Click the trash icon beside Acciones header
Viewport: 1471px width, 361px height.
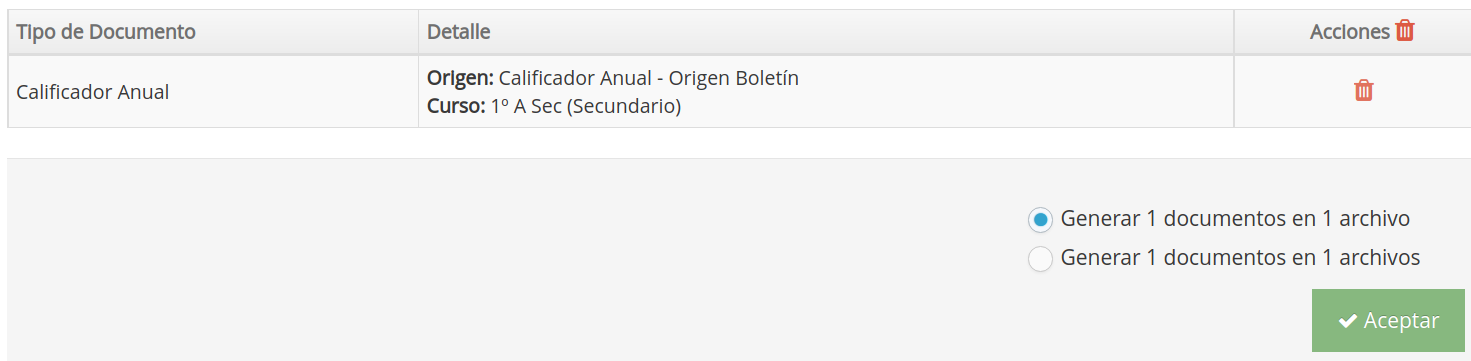[1405, 31]
